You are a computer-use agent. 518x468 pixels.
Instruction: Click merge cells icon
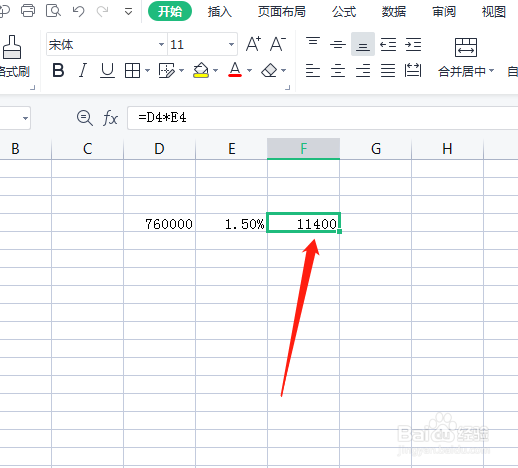[x=466, y=47]
